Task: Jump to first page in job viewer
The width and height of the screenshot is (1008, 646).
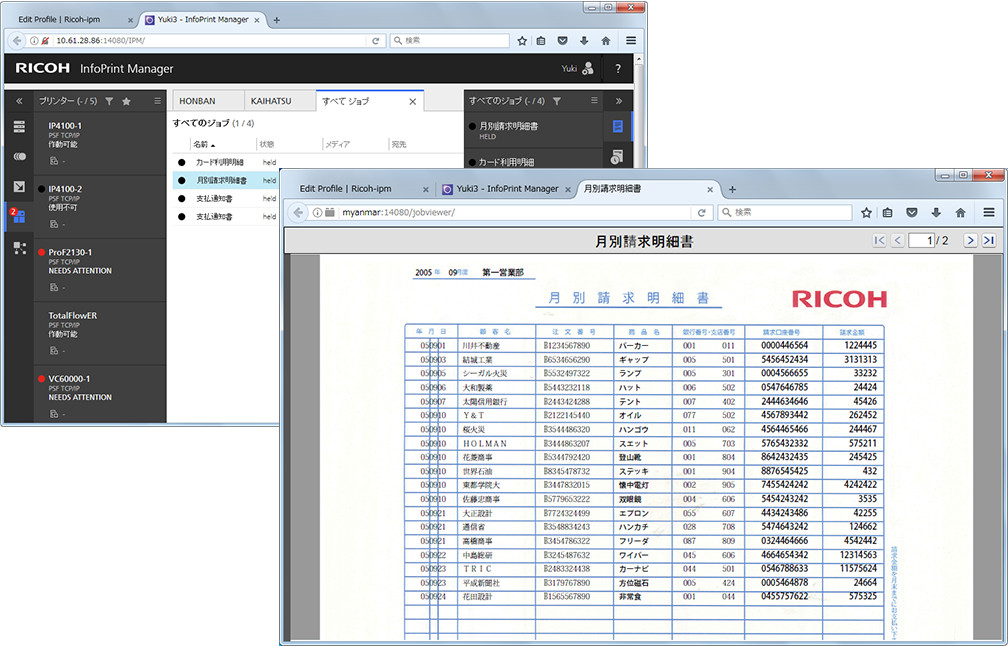Action: [x=879, y=240]
